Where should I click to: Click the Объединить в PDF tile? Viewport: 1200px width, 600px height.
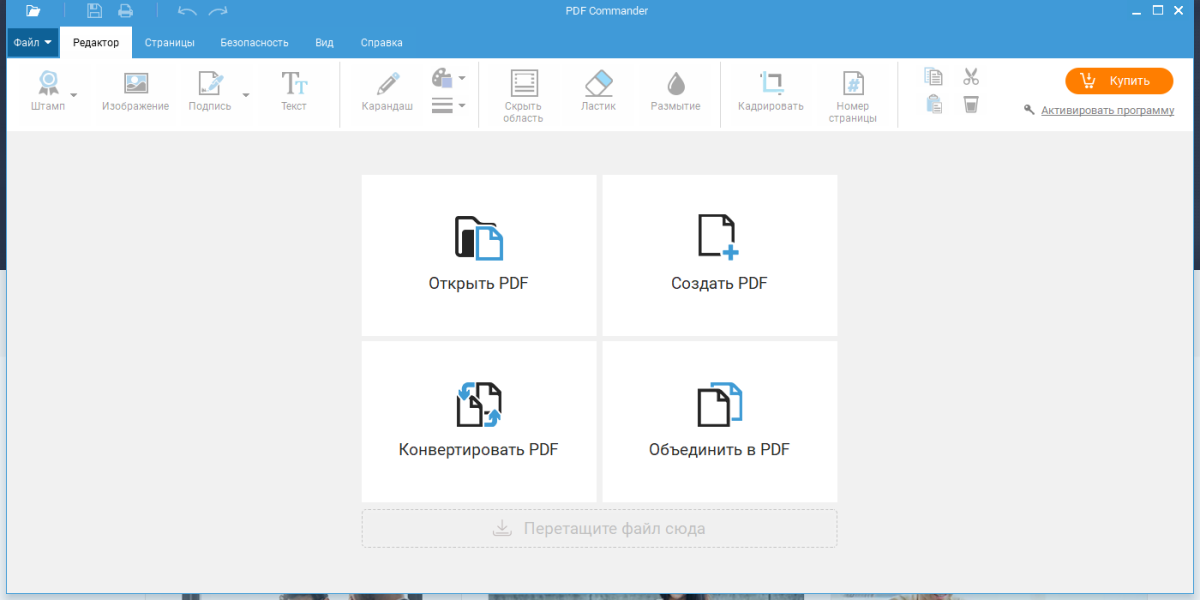(x=720, y=421)
